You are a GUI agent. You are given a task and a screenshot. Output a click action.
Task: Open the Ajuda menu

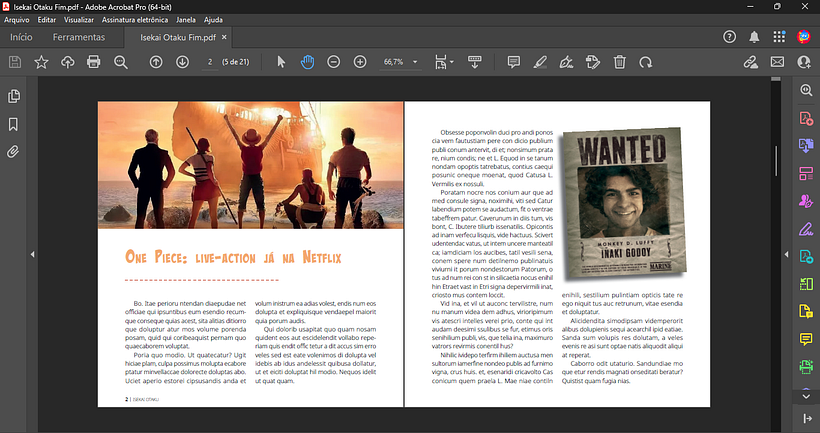click(213, 20)
